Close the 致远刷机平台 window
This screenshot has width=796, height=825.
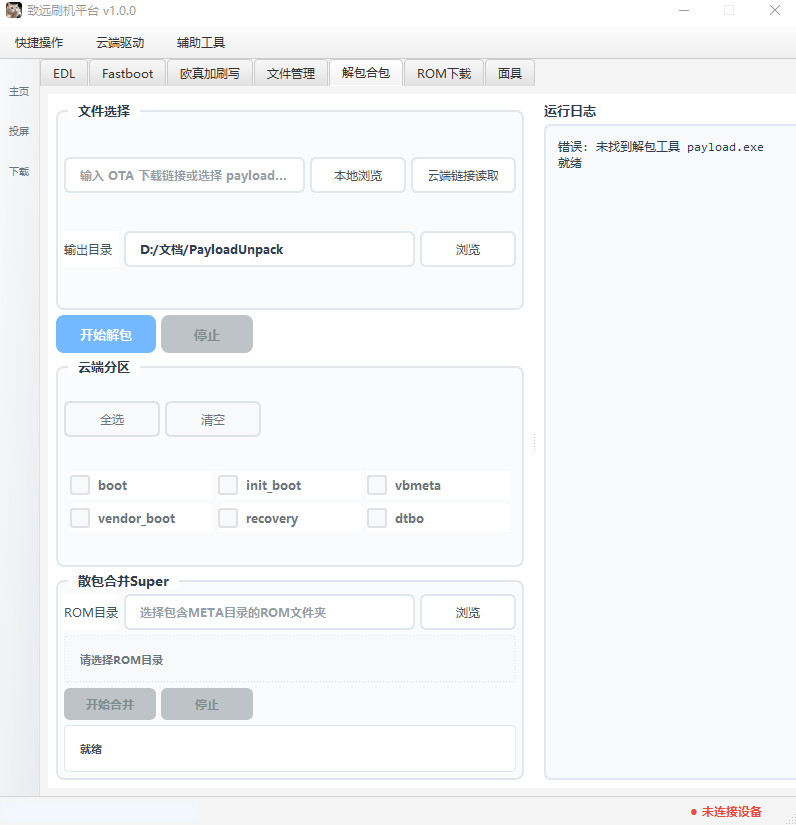click(x=774, y=10)
